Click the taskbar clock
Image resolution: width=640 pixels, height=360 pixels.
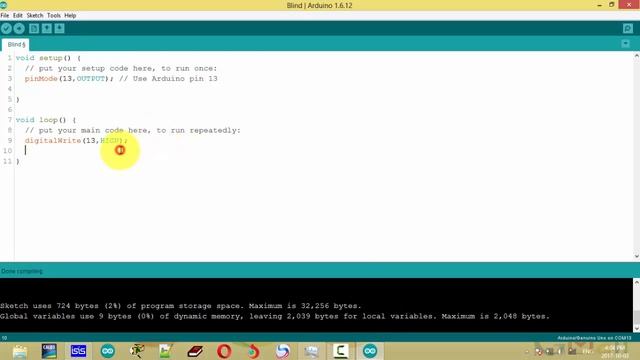(x=614, y=352)
